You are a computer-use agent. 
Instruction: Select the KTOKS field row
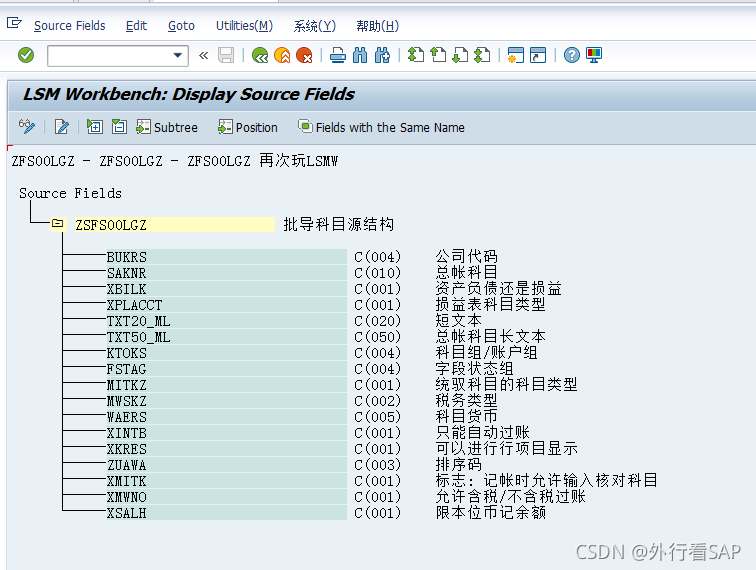[x=227, y=353]
